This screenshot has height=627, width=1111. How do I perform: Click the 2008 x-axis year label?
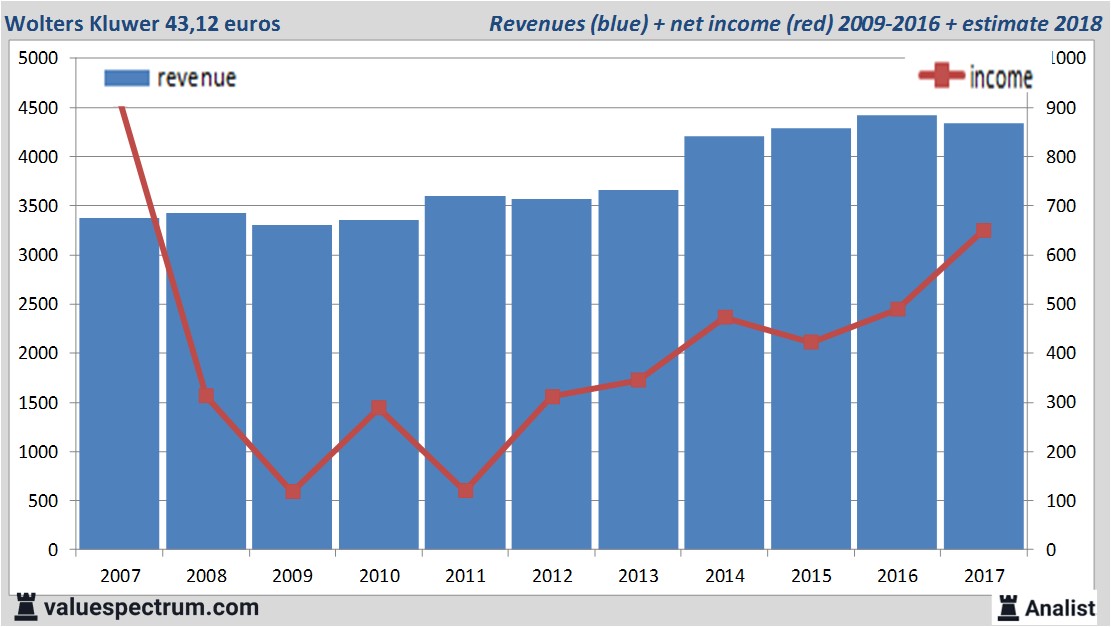tap(206, 575)
